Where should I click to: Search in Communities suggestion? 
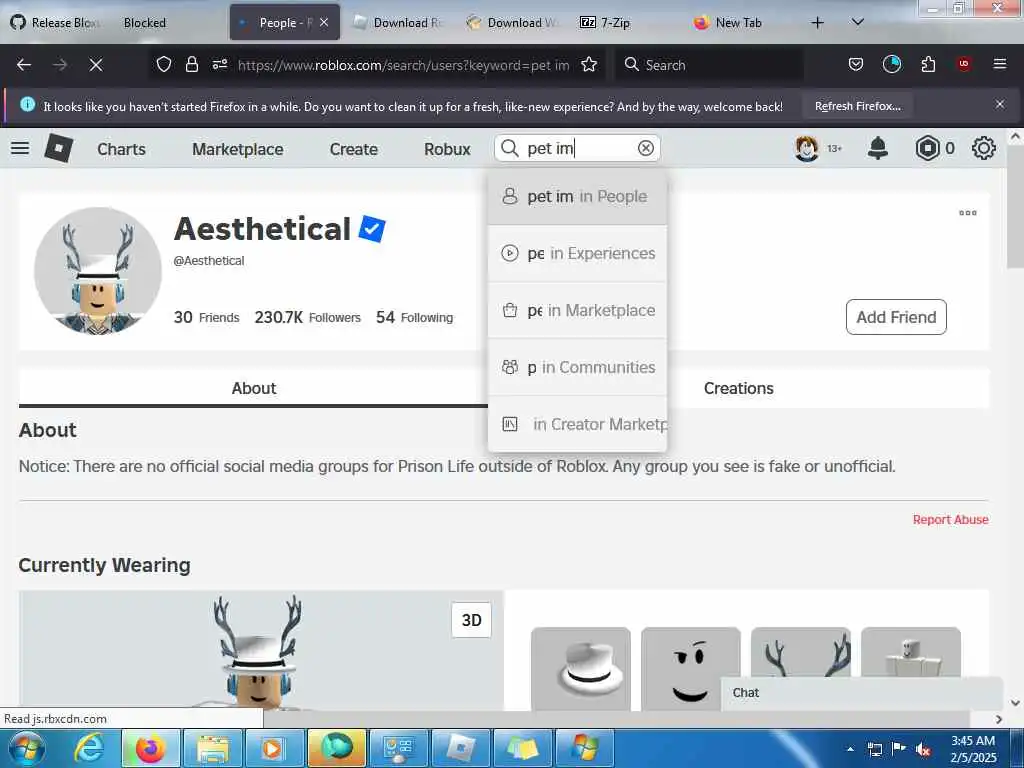pos(577,367)
